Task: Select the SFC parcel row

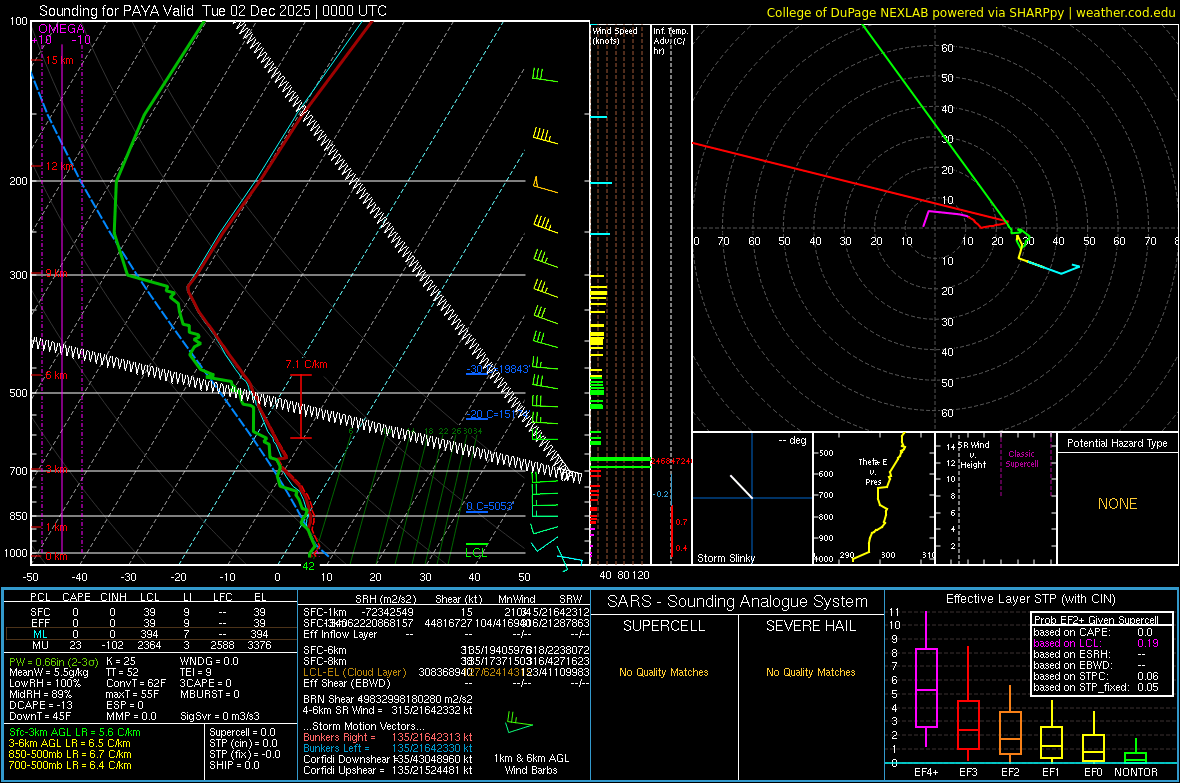Action: click(x=149, y=612)
